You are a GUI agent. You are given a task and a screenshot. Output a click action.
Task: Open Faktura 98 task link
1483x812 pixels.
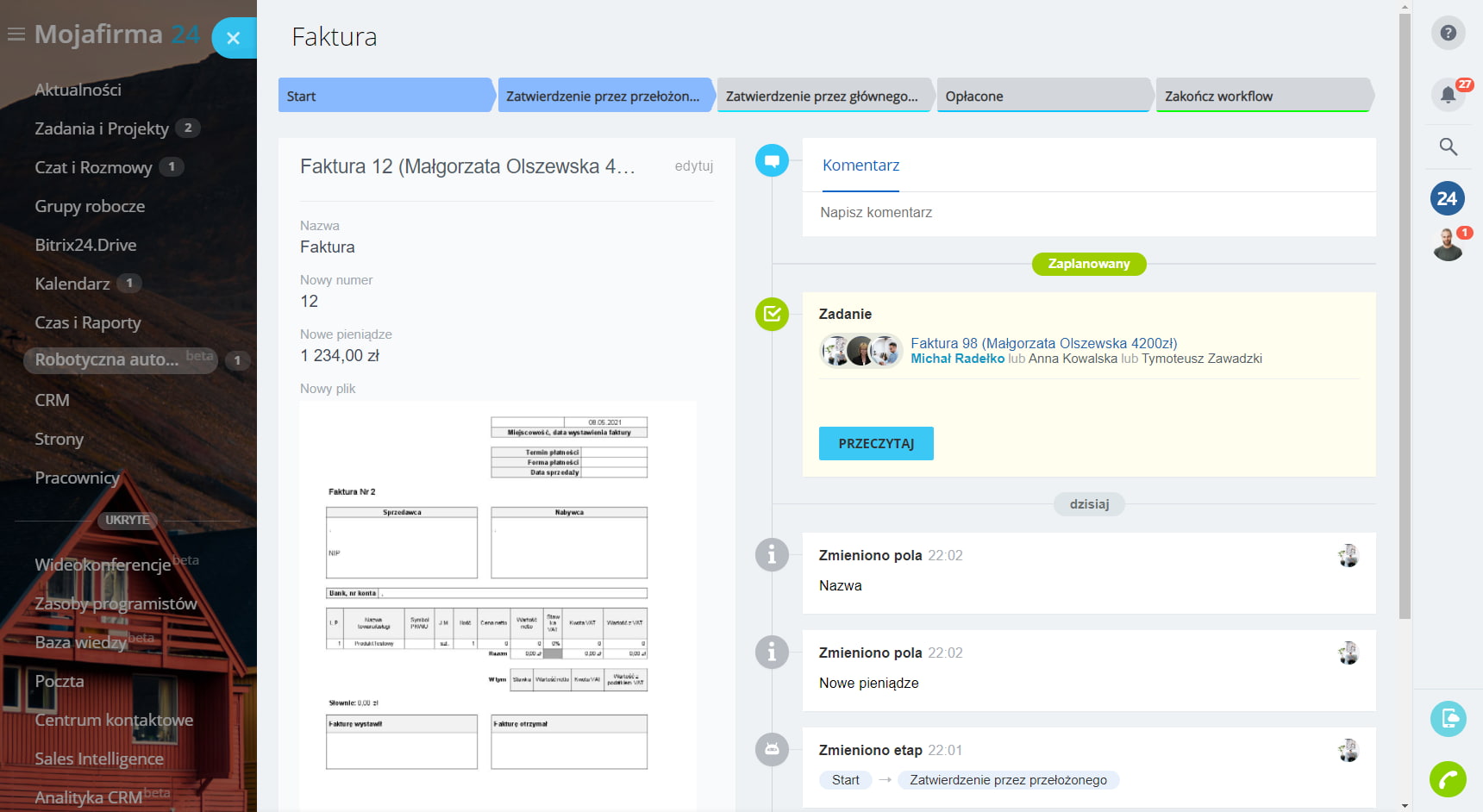coord(1043,343)
